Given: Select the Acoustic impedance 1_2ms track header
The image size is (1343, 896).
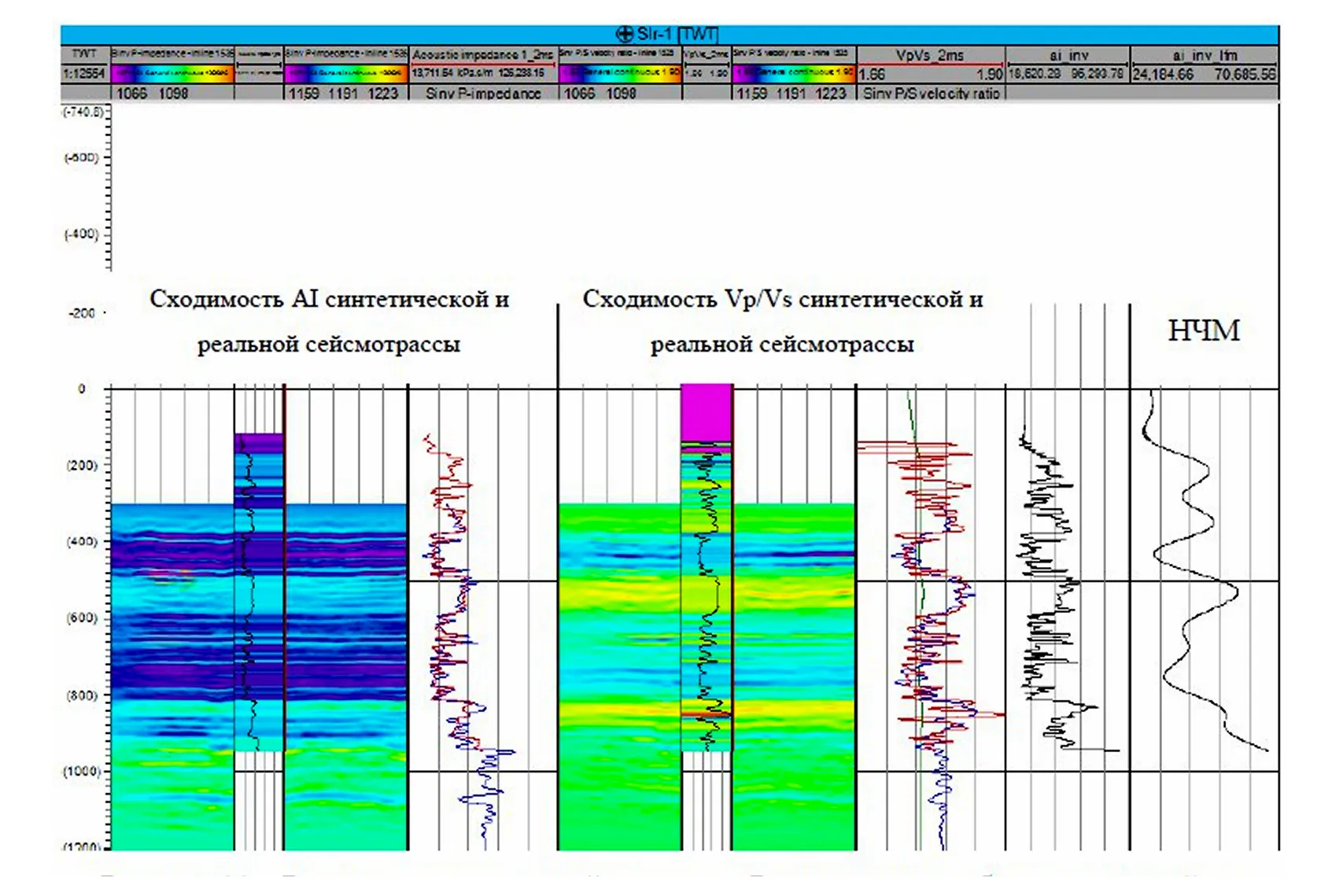Looking at the screenshot, I should pyautogui.click(x=482, y=54).
